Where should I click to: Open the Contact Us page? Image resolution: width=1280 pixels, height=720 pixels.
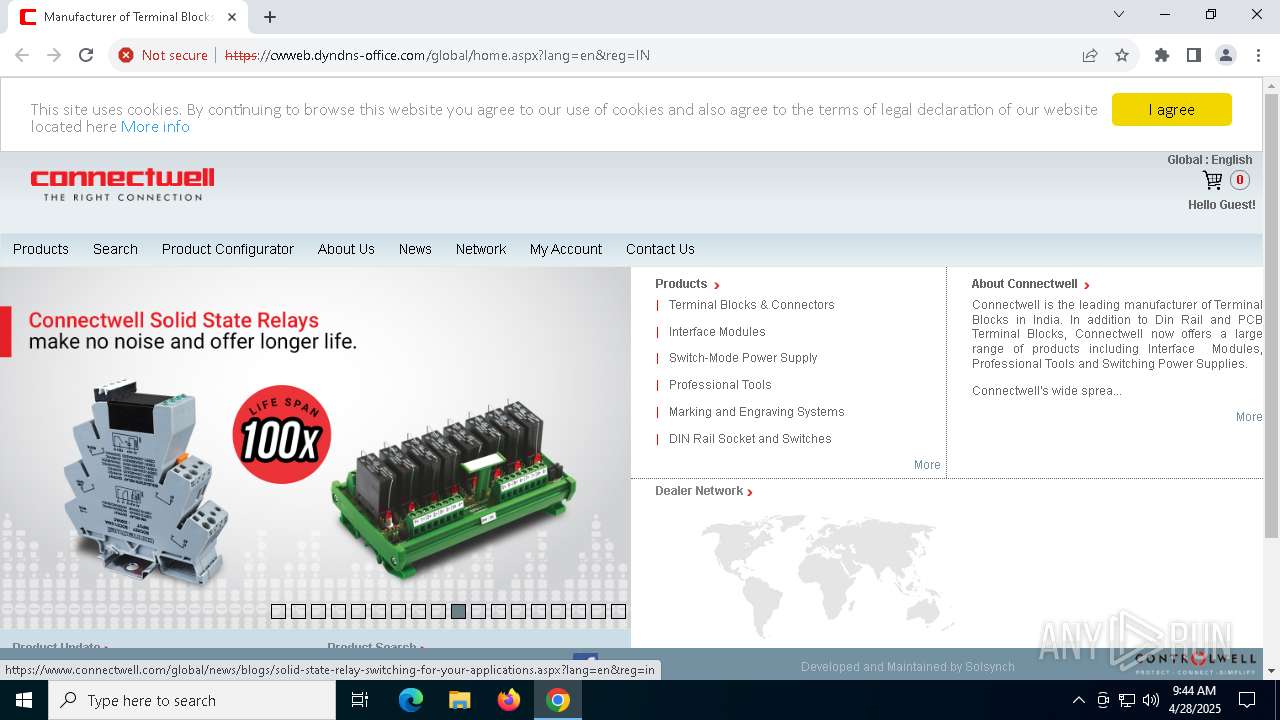pyautogui.click(x=660, y=249)
